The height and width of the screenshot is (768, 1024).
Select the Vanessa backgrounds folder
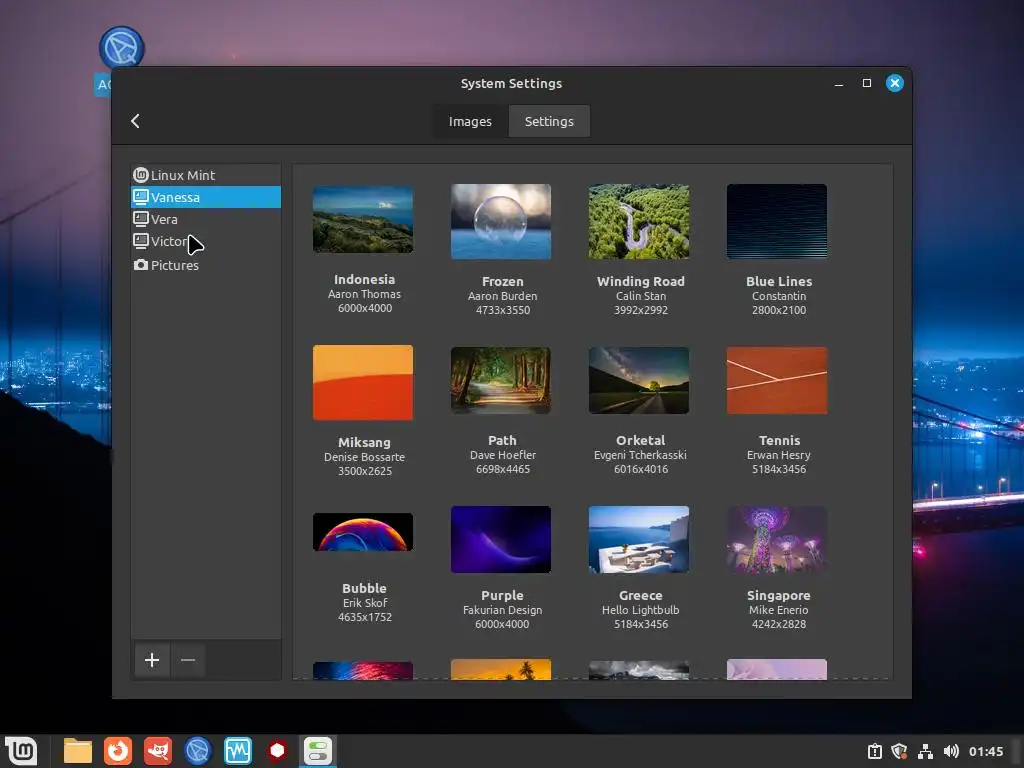pos(206,197)
